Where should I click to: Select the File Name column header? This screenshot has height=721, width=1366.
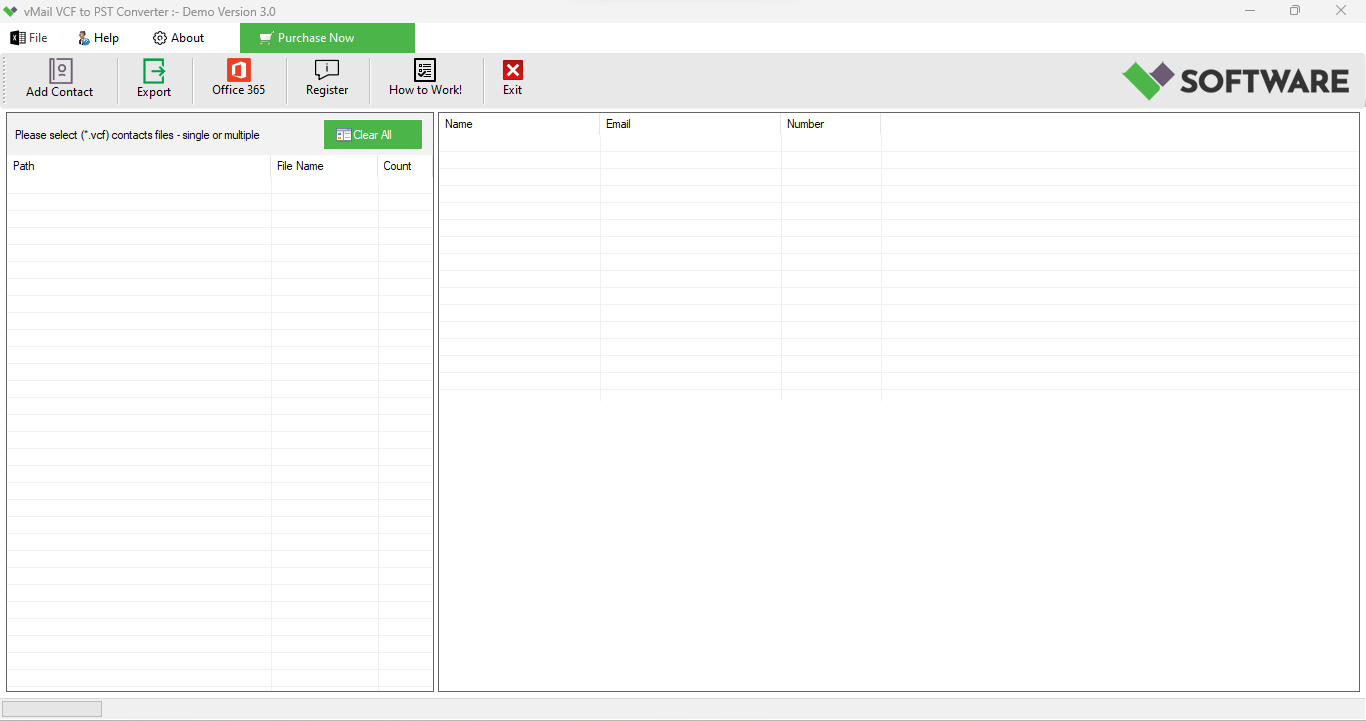pyautogui.click(x=324, y=166)
